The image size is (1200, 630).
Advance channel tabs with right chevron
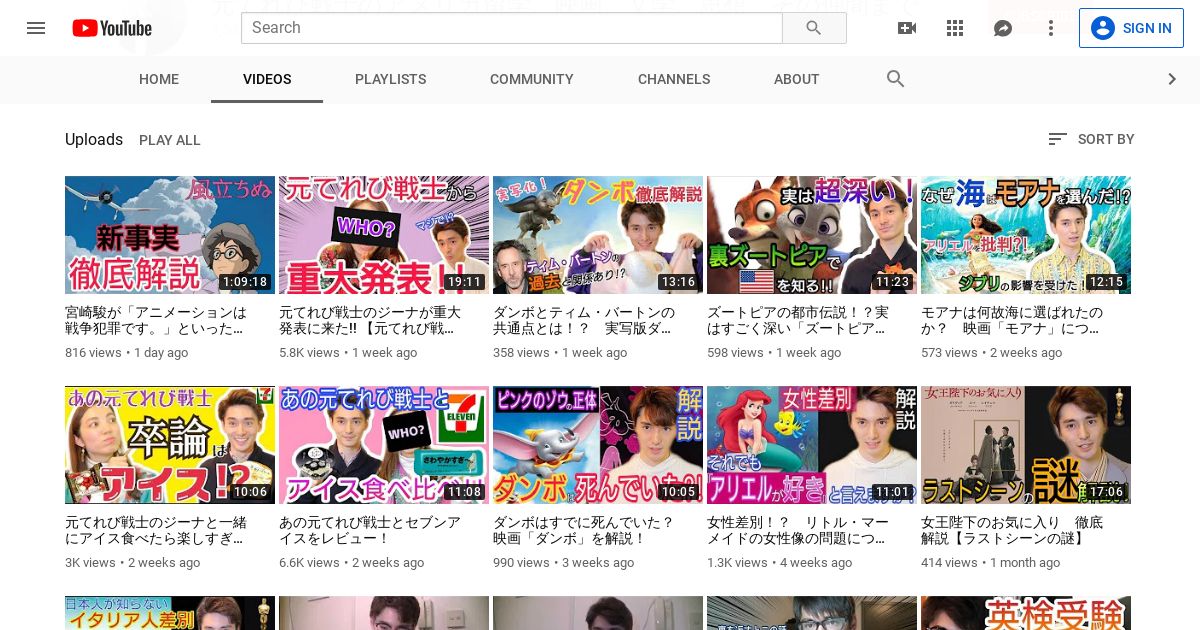[1172, 79]
